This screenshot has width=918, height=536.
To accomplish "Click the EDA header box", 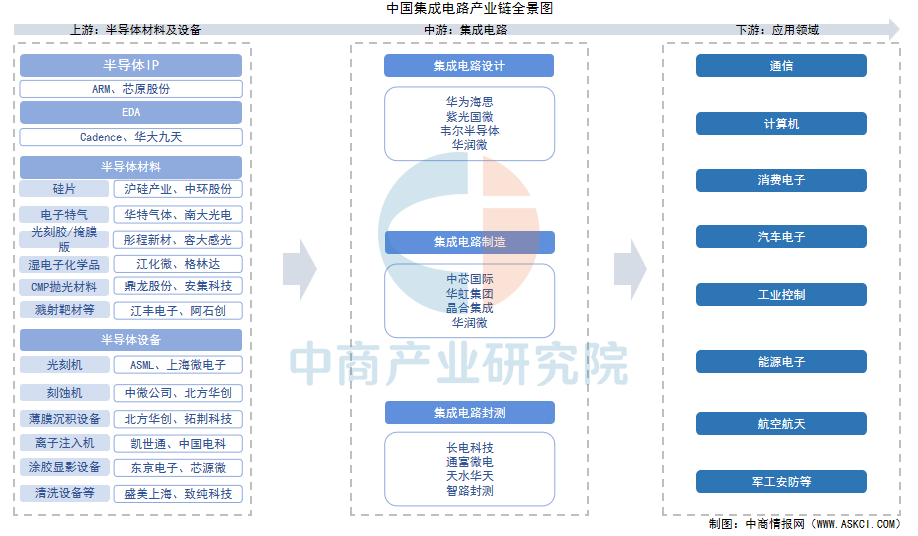I will coord(131,112).
